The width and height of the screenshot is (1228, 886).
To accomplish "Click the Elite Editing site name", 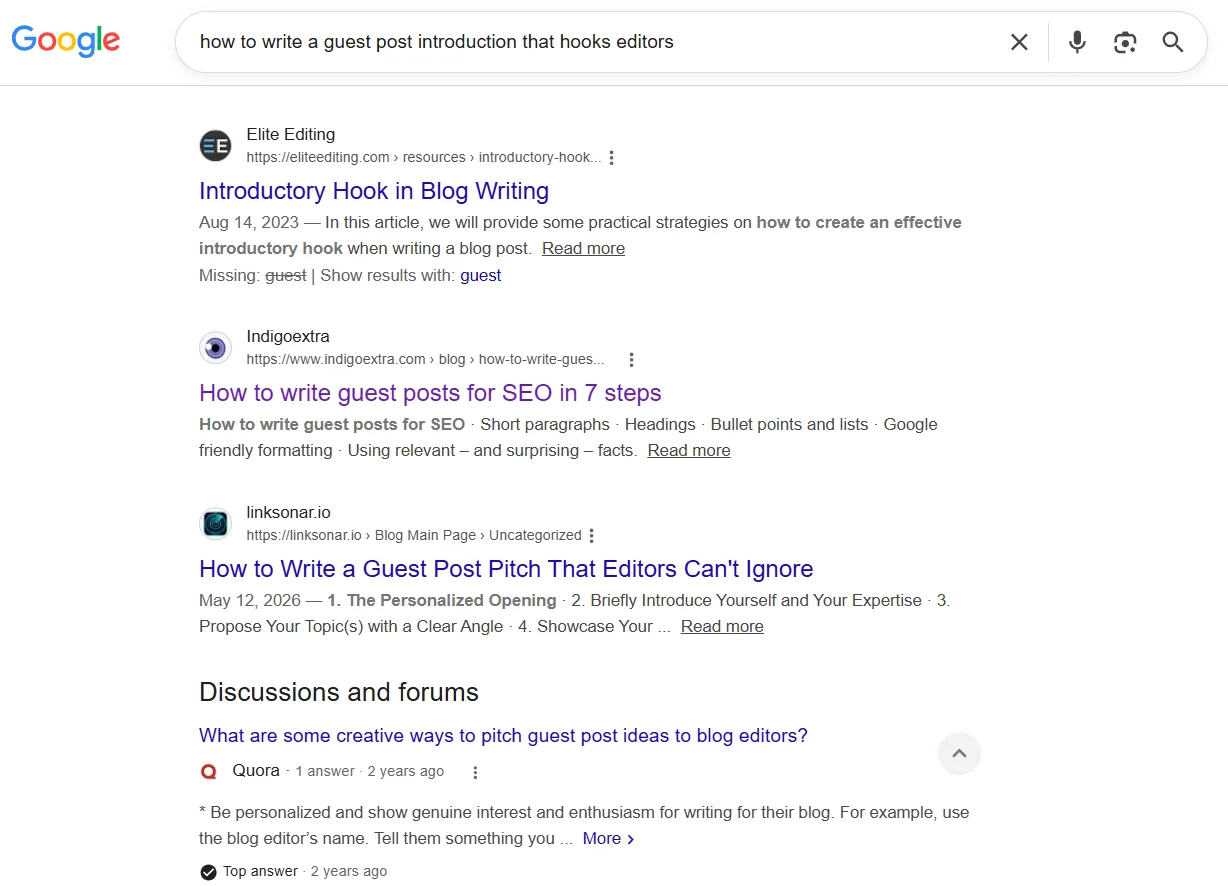I will pyautogui.click(x=291, y=135).
